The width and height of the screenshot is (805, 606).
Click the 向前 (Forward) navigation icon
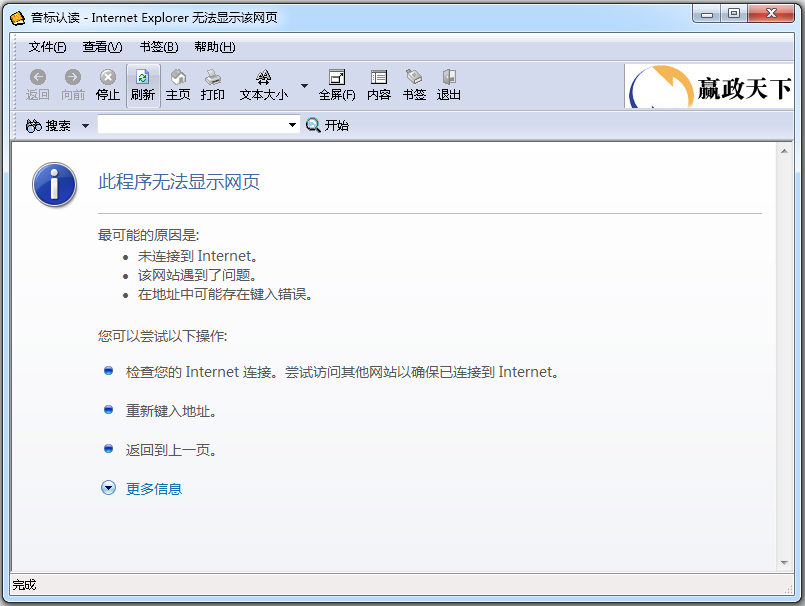point(72,84)
